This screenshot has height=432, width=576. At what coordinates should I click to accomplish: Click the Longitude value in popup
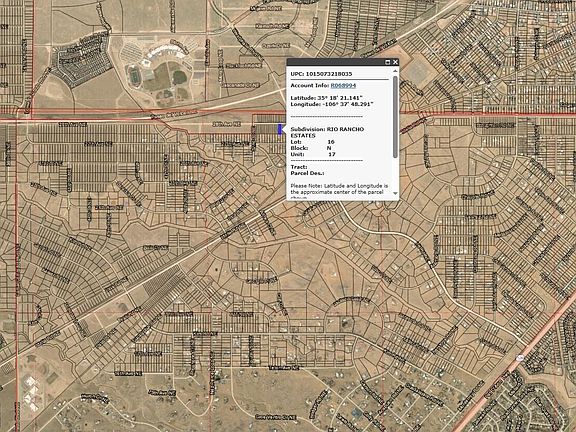(346, 104)
